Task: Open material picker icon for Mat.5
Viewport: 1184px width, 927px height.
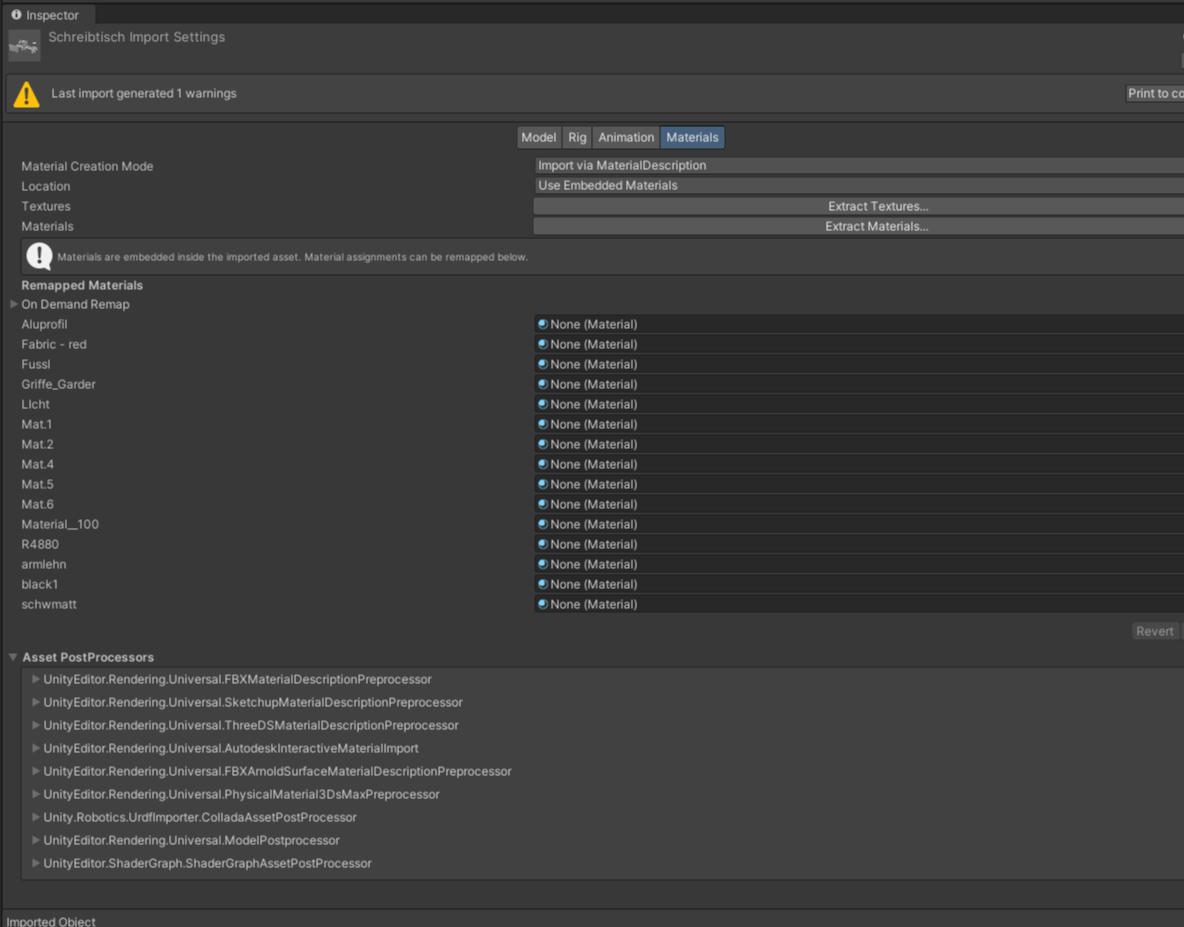Action: pyautogui.click(x=542, y=484)
